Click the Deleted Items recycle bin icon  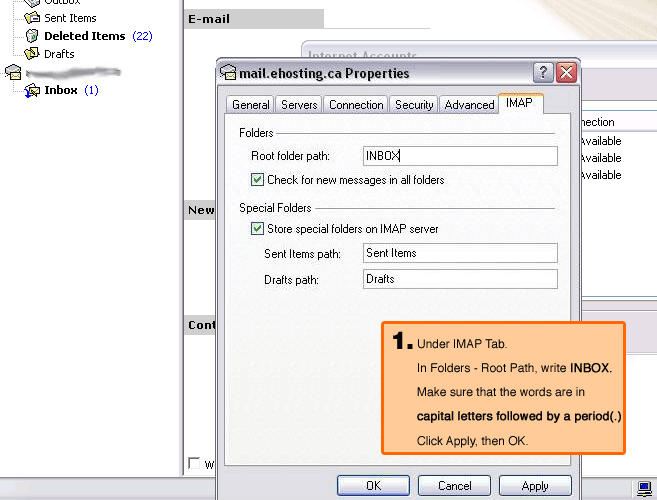tap(32, 36)
